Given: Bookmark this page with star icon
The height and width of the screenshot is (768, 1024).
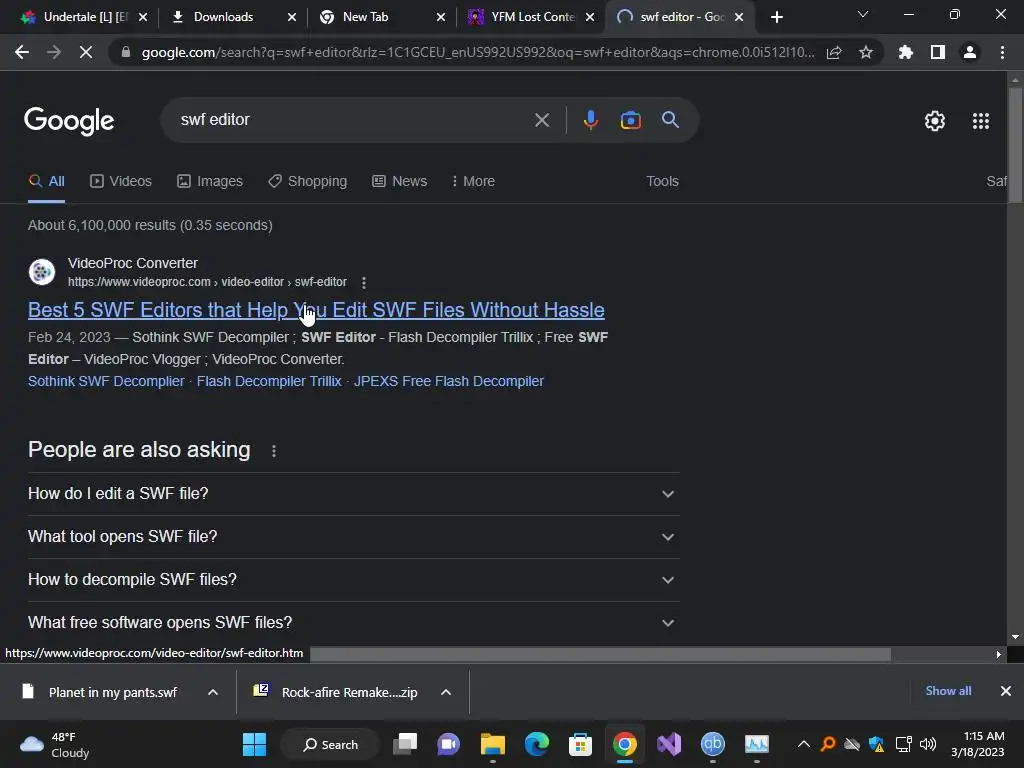Looking at the screenshot, I should tap(866, 52).
